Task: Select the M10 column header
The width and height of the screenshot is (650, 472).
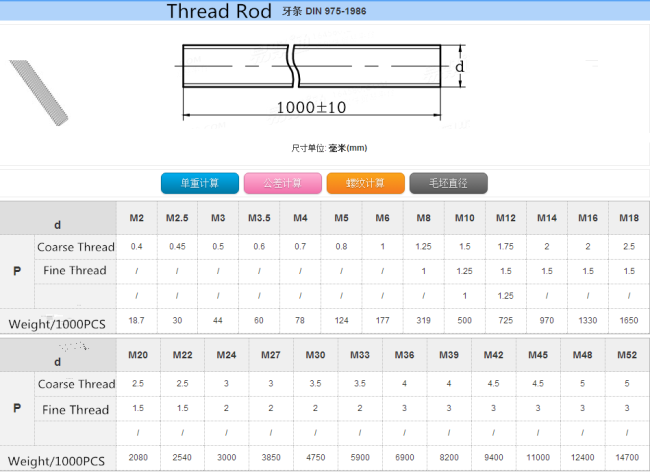Action: click(x=465, y=218)
